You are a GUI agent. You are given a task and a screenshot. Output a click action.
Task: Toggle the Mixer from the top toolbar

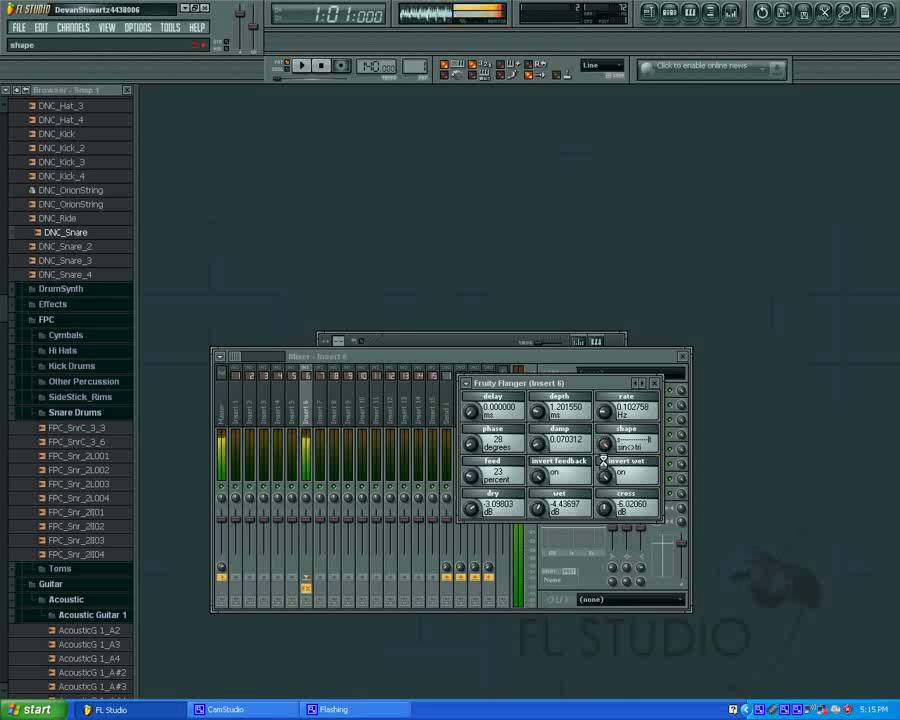[x=731, y=13]
